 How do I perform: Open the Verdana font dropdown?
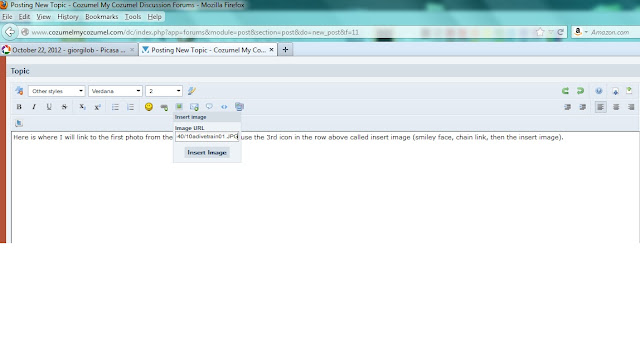pyautogui.click(x=116, y=91)
